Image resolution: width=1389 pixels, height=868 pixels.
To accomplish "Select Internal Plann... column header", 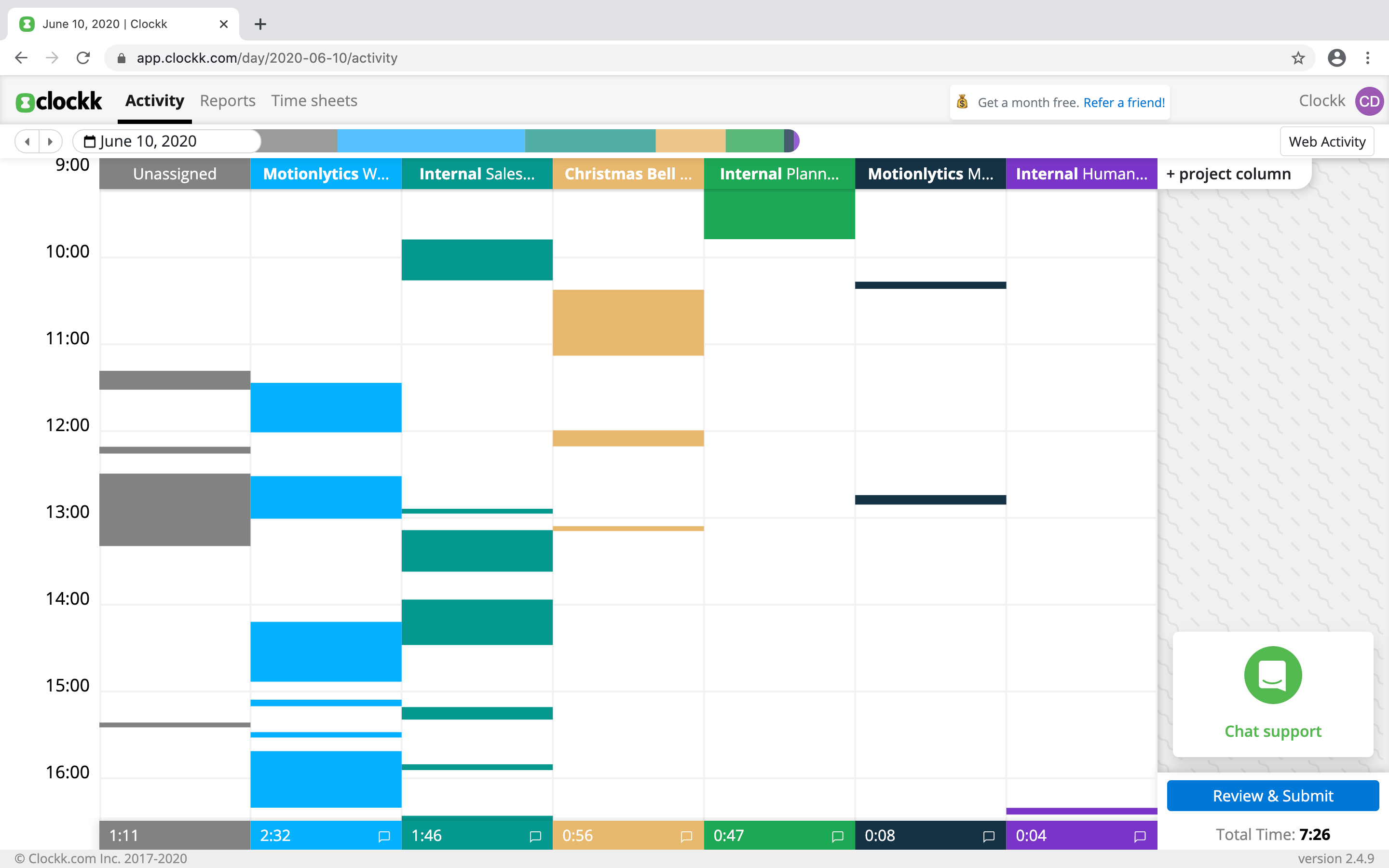I will 779,174.
